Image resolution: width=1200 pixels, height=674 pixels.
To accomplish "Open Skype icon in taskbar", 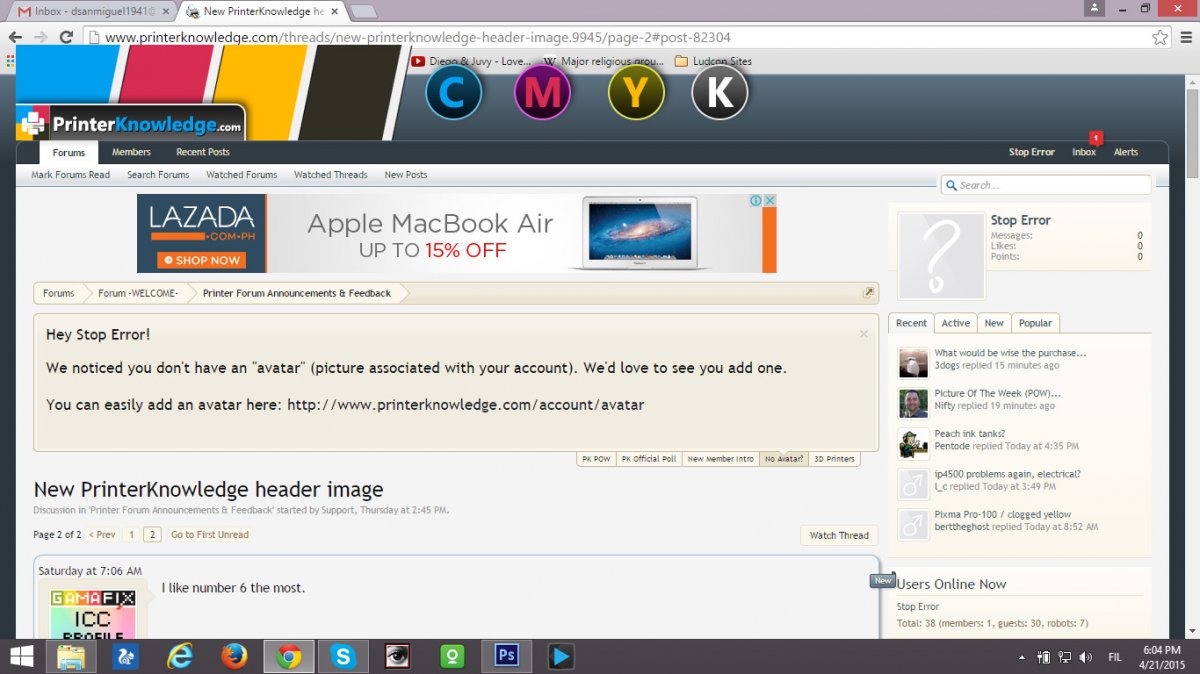I will (x=343, y=656).
